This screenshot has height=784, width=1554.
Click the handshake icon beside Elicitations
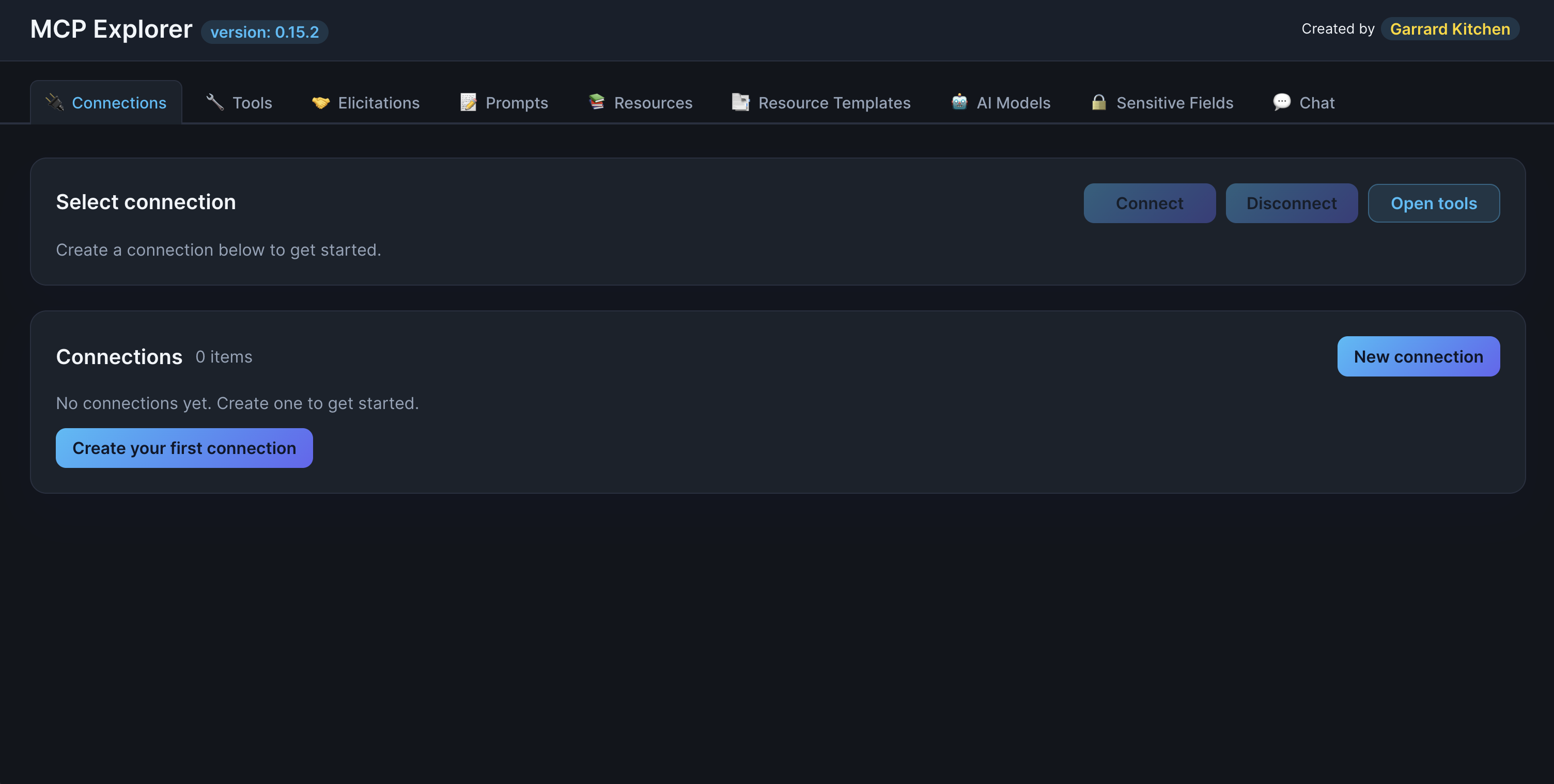(x=320, y=103)
